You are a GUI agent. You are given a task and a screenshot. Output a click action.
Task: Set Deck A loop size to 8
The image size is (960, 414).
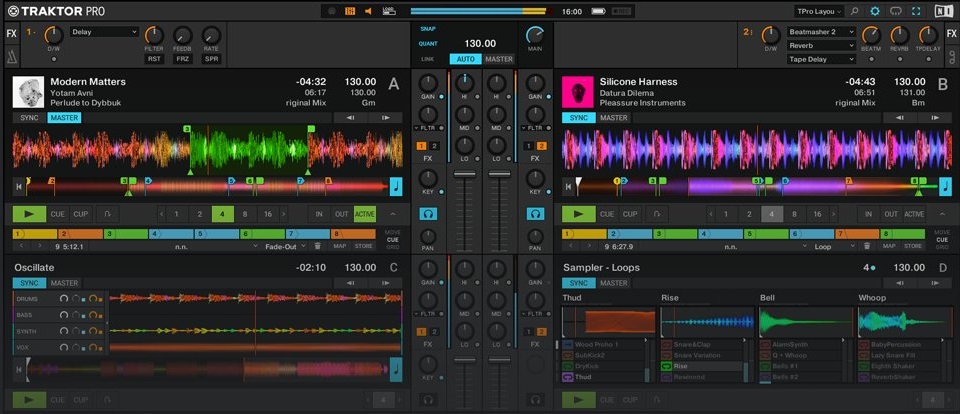[245, 214]
